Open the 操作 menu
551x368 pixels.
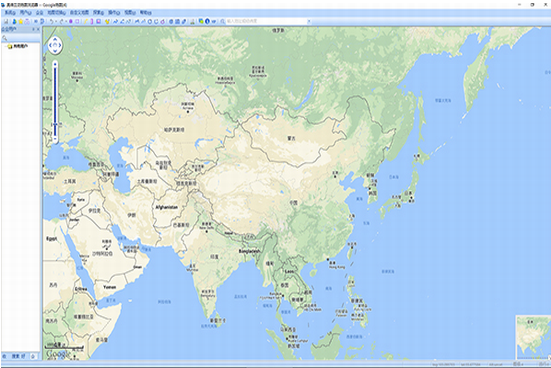tap(114, 13)
